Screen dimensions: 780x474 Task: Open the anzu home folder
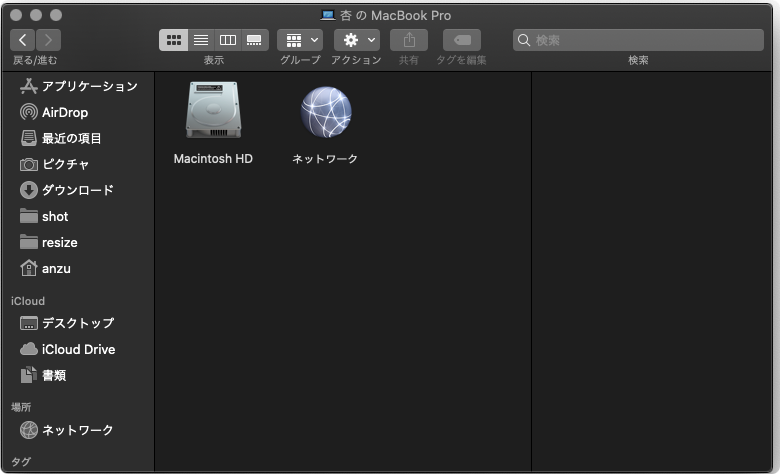tap(79, 269)
